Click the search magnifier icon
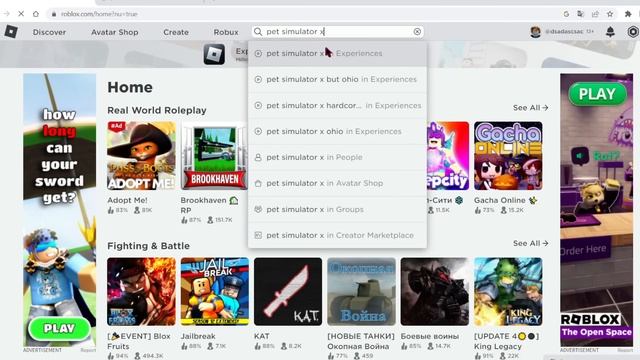 pos(258,31)
